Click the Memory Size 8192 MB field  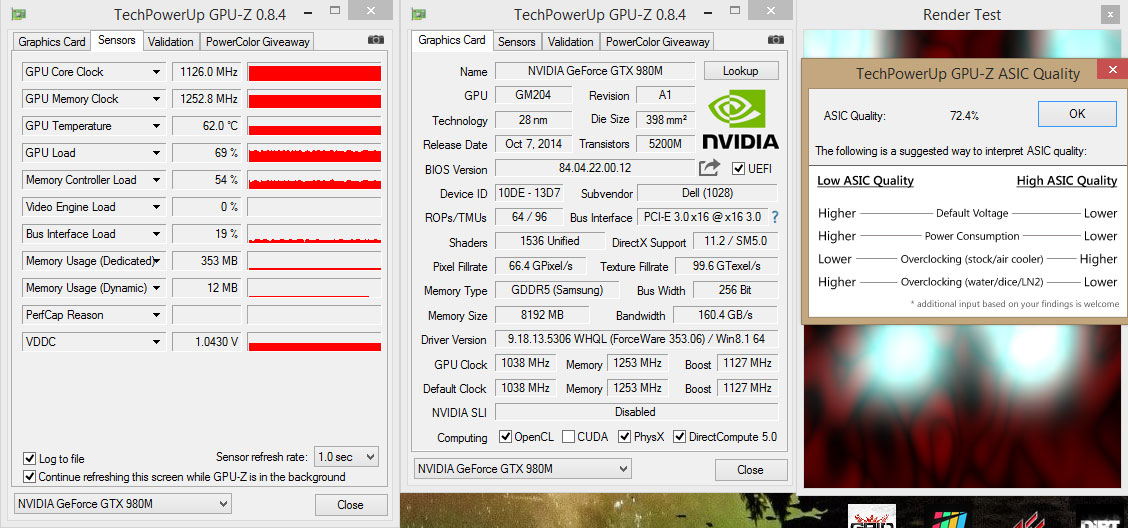tap(542, 315)
